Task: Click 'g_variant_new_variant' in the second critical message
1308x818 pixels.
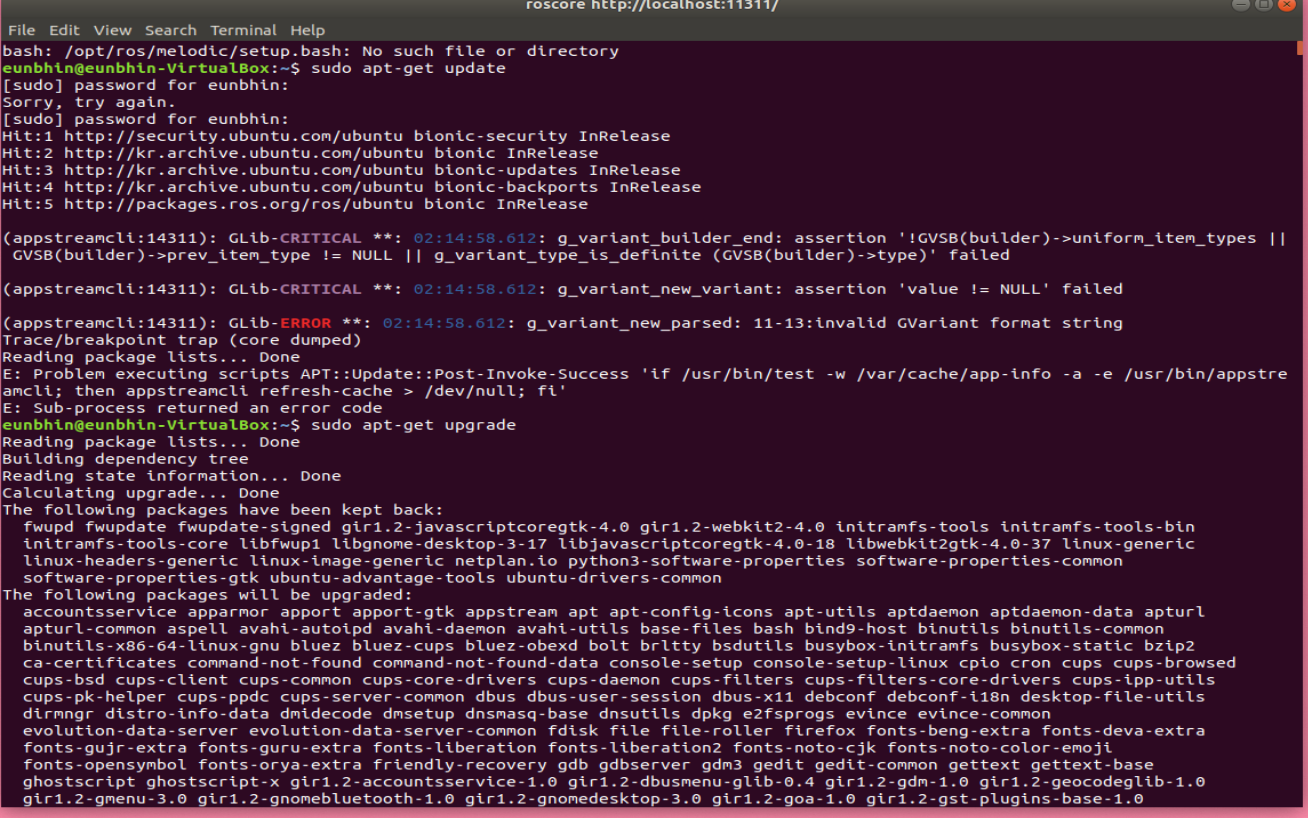Action: (x=664, y=289)
